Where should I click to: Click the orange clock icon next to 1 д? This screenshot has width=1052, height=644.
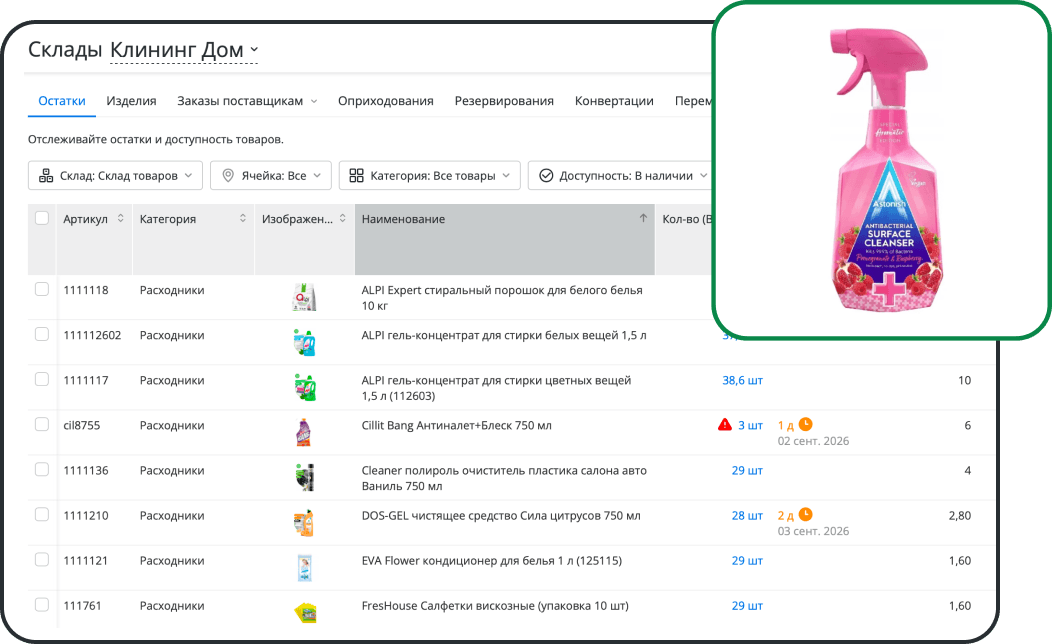805,424
